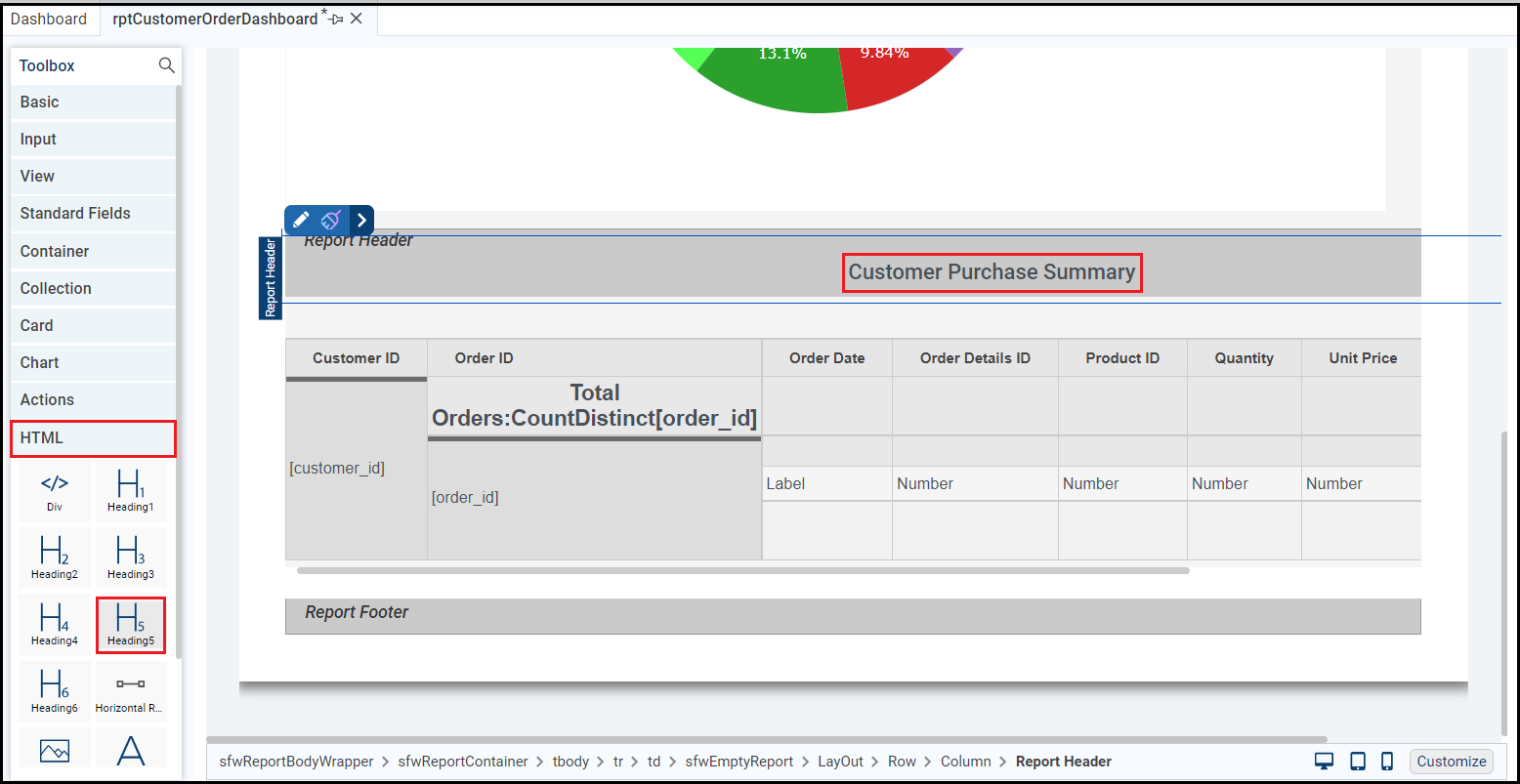Select Report Header in the breadcrumb

[x=1064, y=762]
